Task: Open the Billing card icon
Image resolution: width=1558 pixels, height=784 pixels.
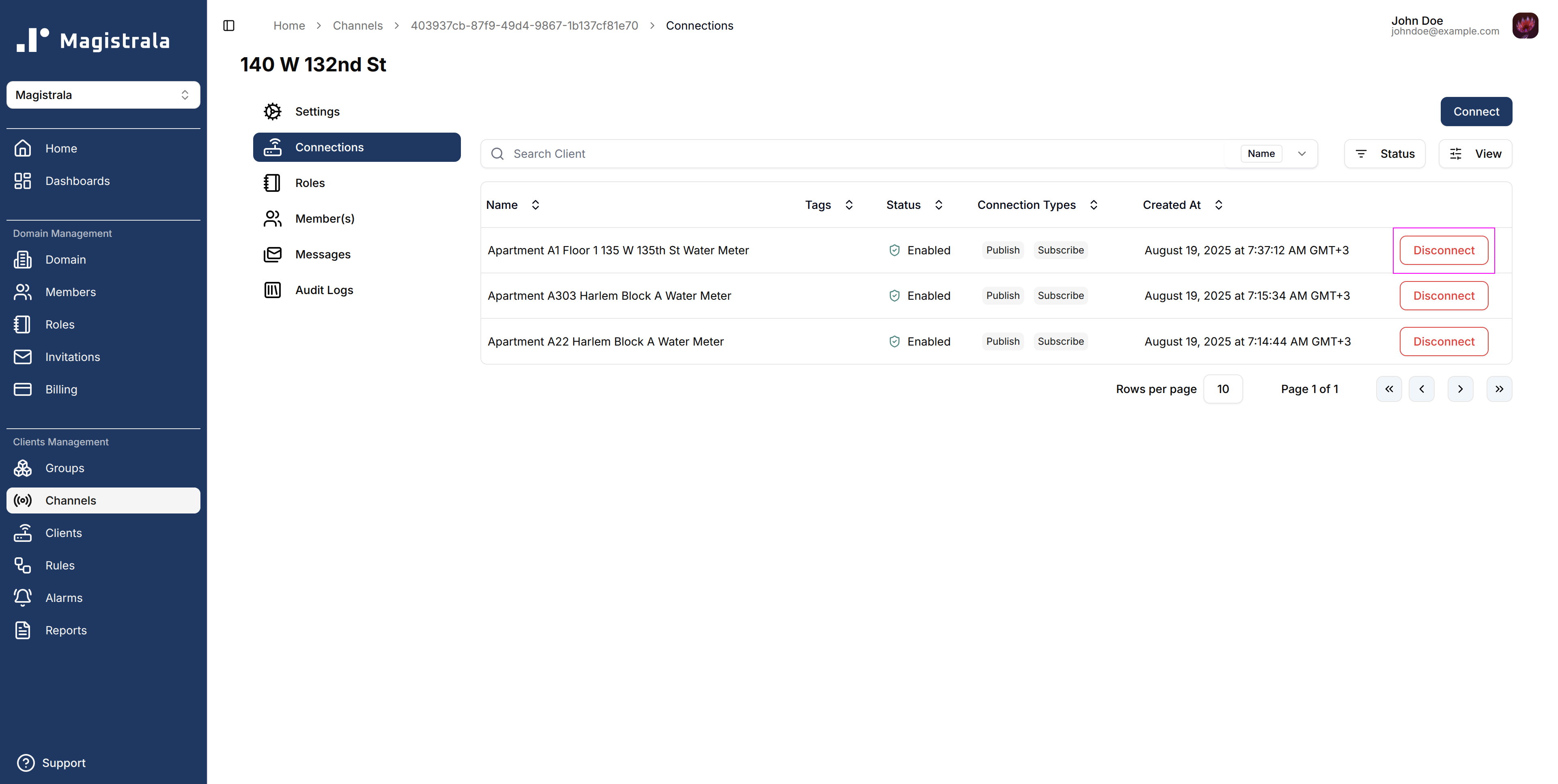Action: pyautogui.click(x=22, y=389)
